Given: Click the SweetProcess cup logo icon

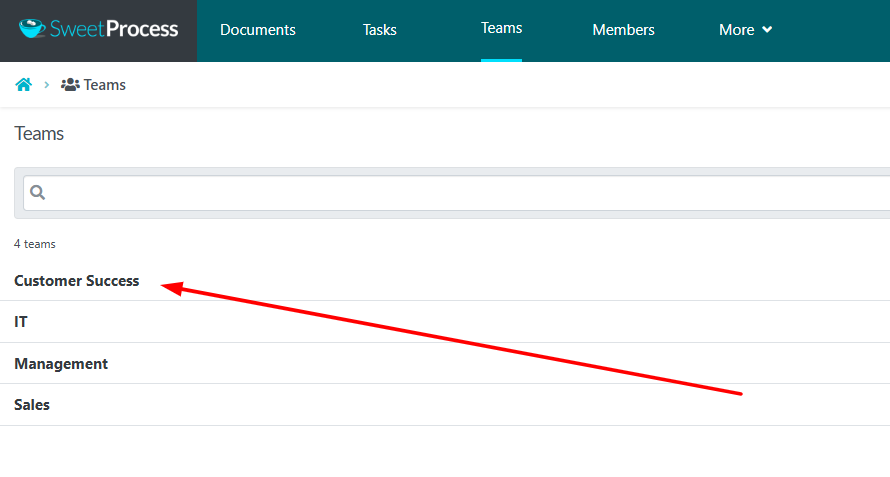Looking at the screenshot, I should pyautogui.click(x=32, y=29).
